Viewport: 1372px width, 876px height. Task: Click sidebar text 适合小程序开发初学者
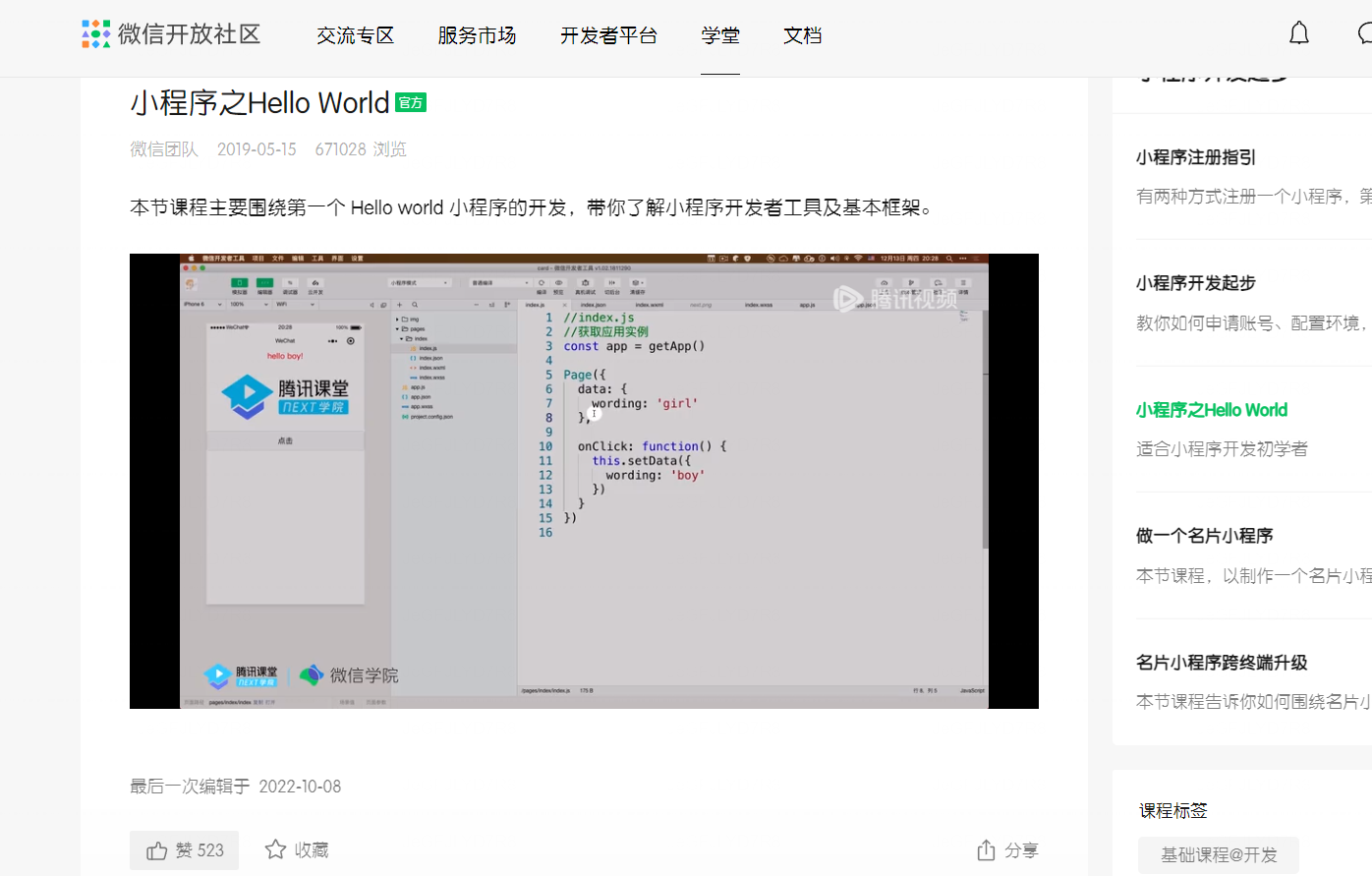[1222, 449]
